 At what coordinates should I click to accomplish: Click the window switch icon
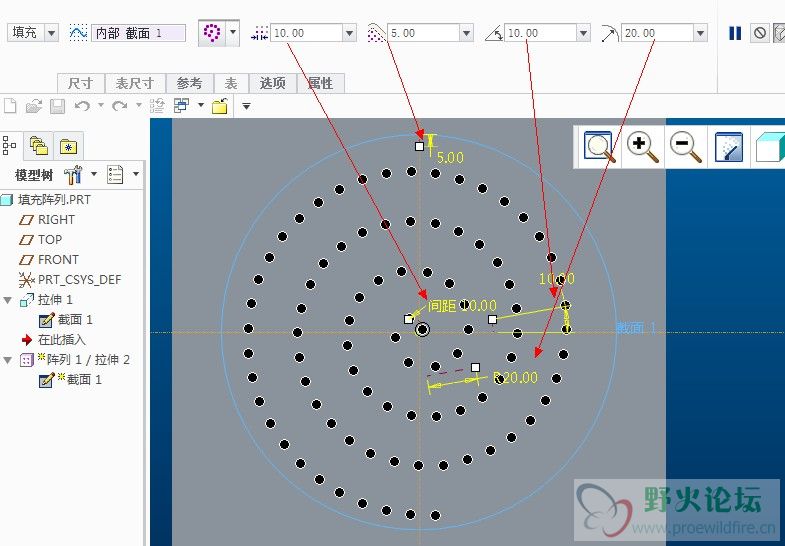(181, 106)
